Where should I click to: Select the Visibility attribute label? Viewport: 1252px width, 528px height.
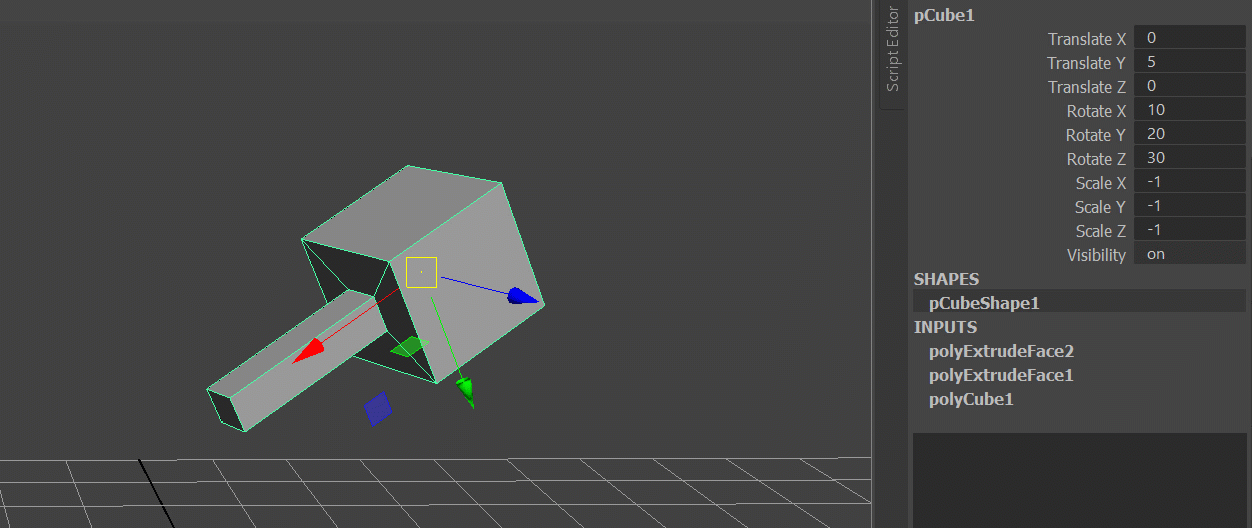click(1096, 255)
